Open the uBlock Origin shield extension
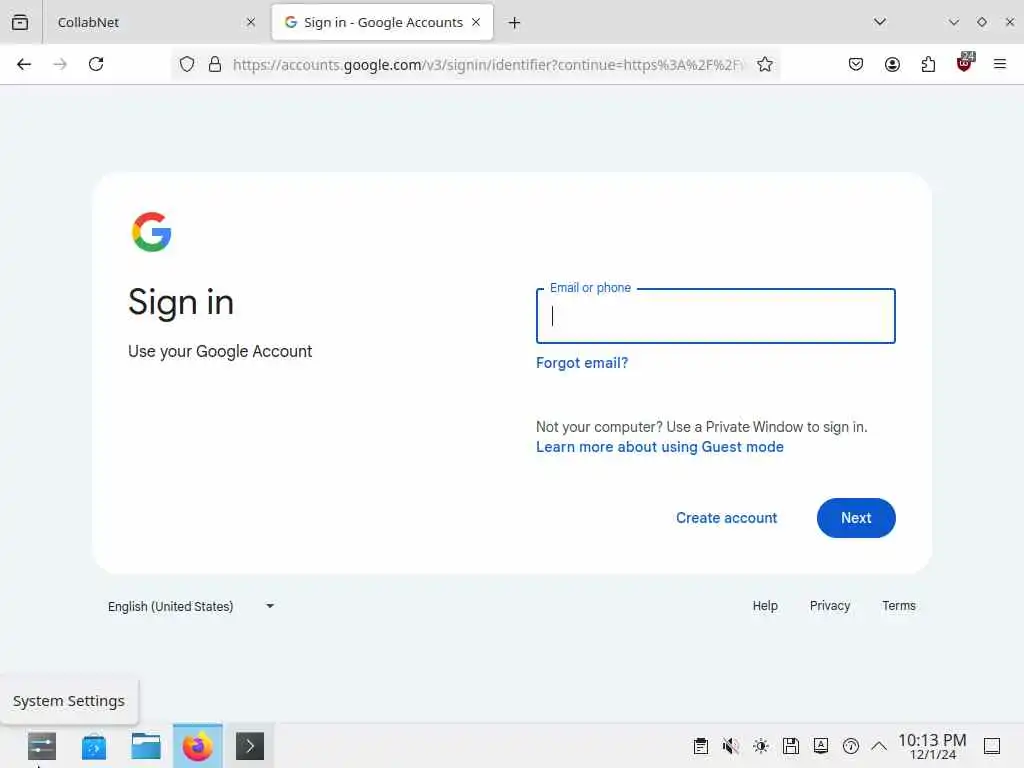1024x768 pixels. coord(965,63)
